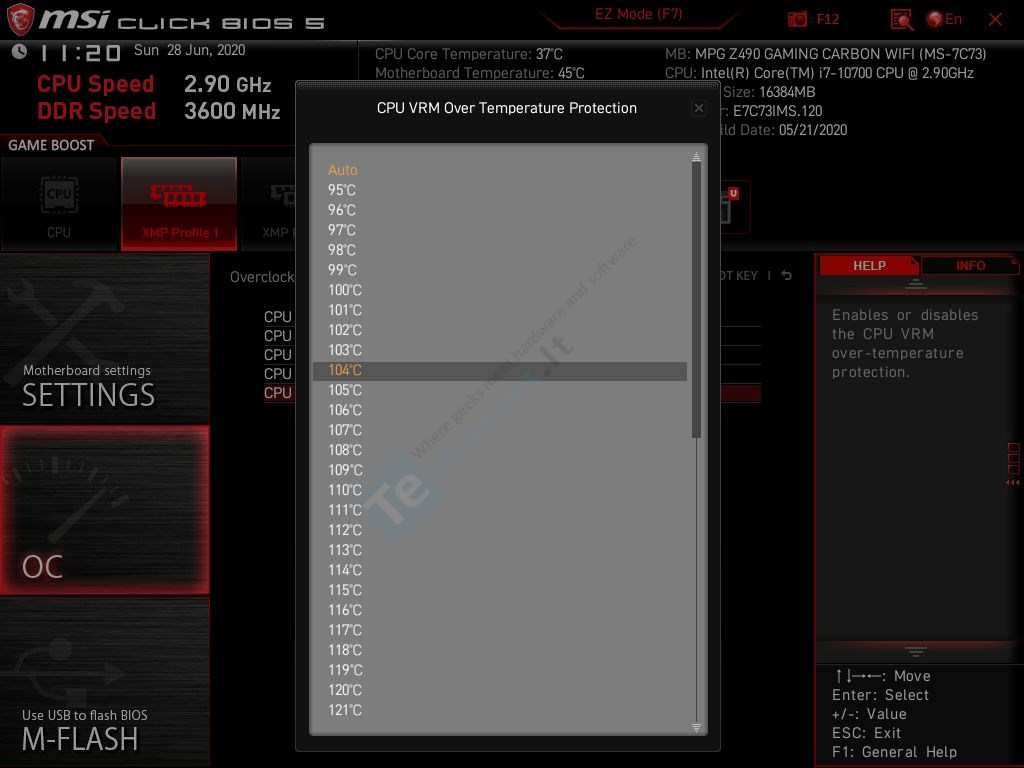The height and width of the screenshot is (768, 1024).
Task: Select the Auto option
Action: click(500, 170)
